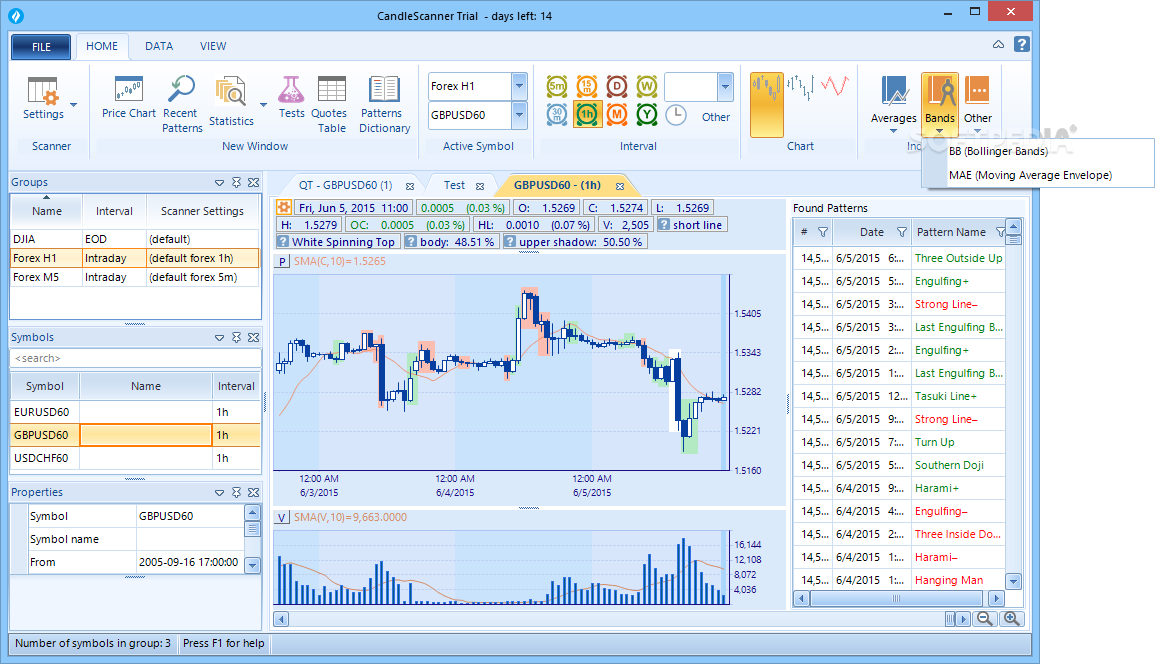Viewport: 1155px width, 664px height.
Task: Sort groups by Interval column header
Action: point(114,212)
